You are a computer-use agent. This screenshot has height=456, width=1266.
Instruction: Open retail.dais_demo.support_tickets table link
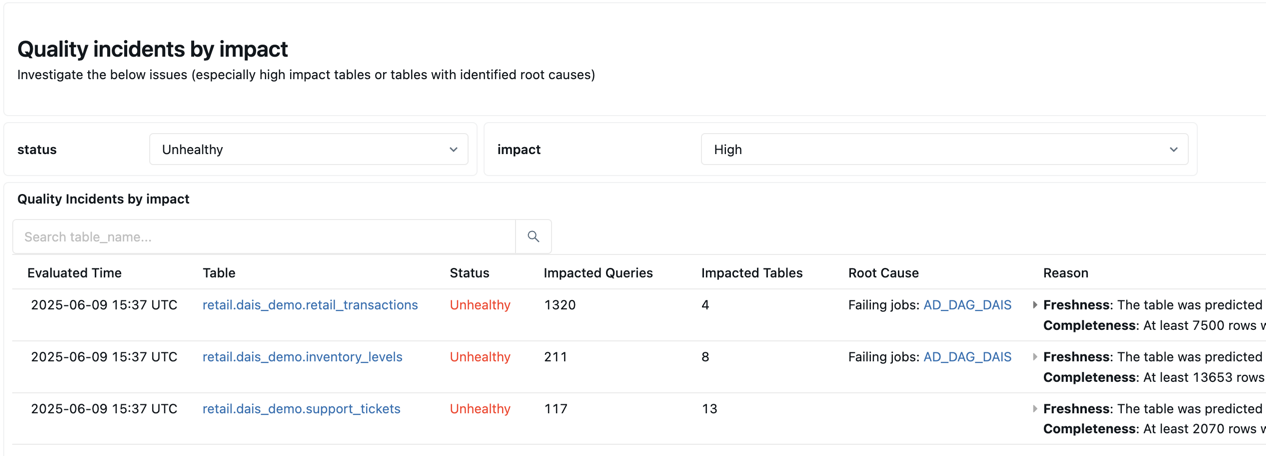click(x=301, y=409)
